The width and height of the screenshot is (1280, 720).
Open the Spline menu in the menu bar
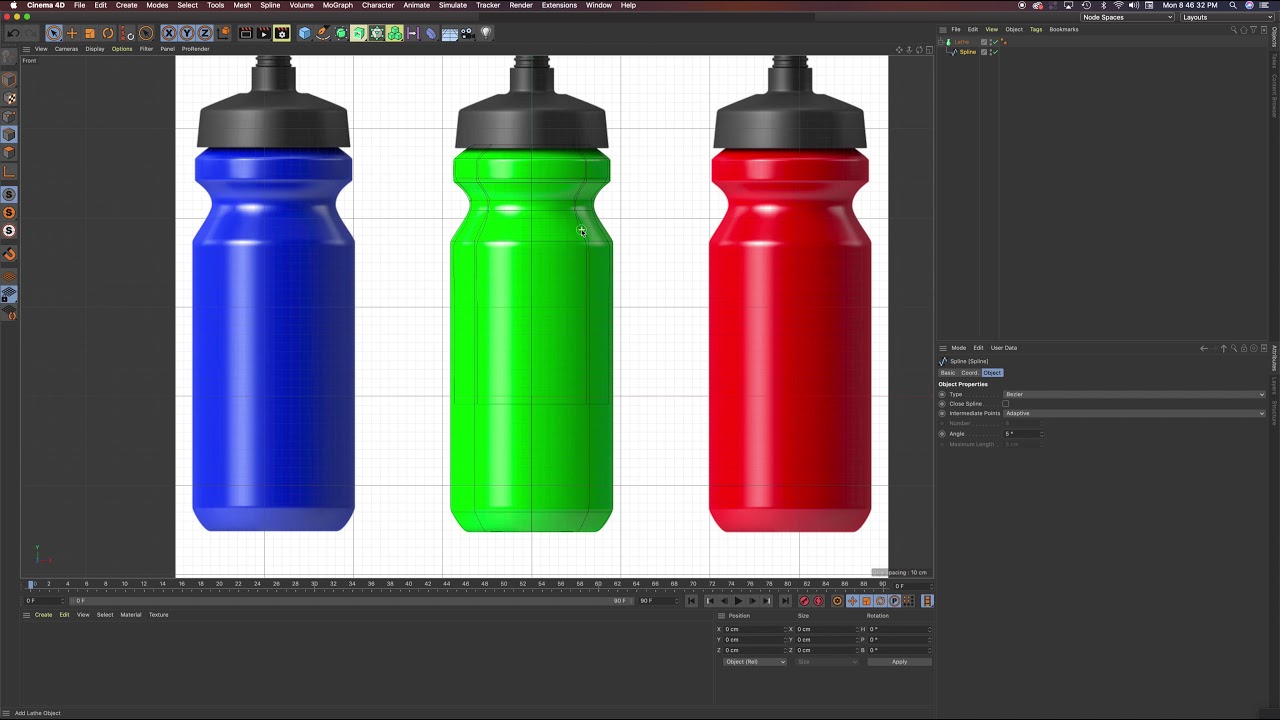[x=270, y=5]
